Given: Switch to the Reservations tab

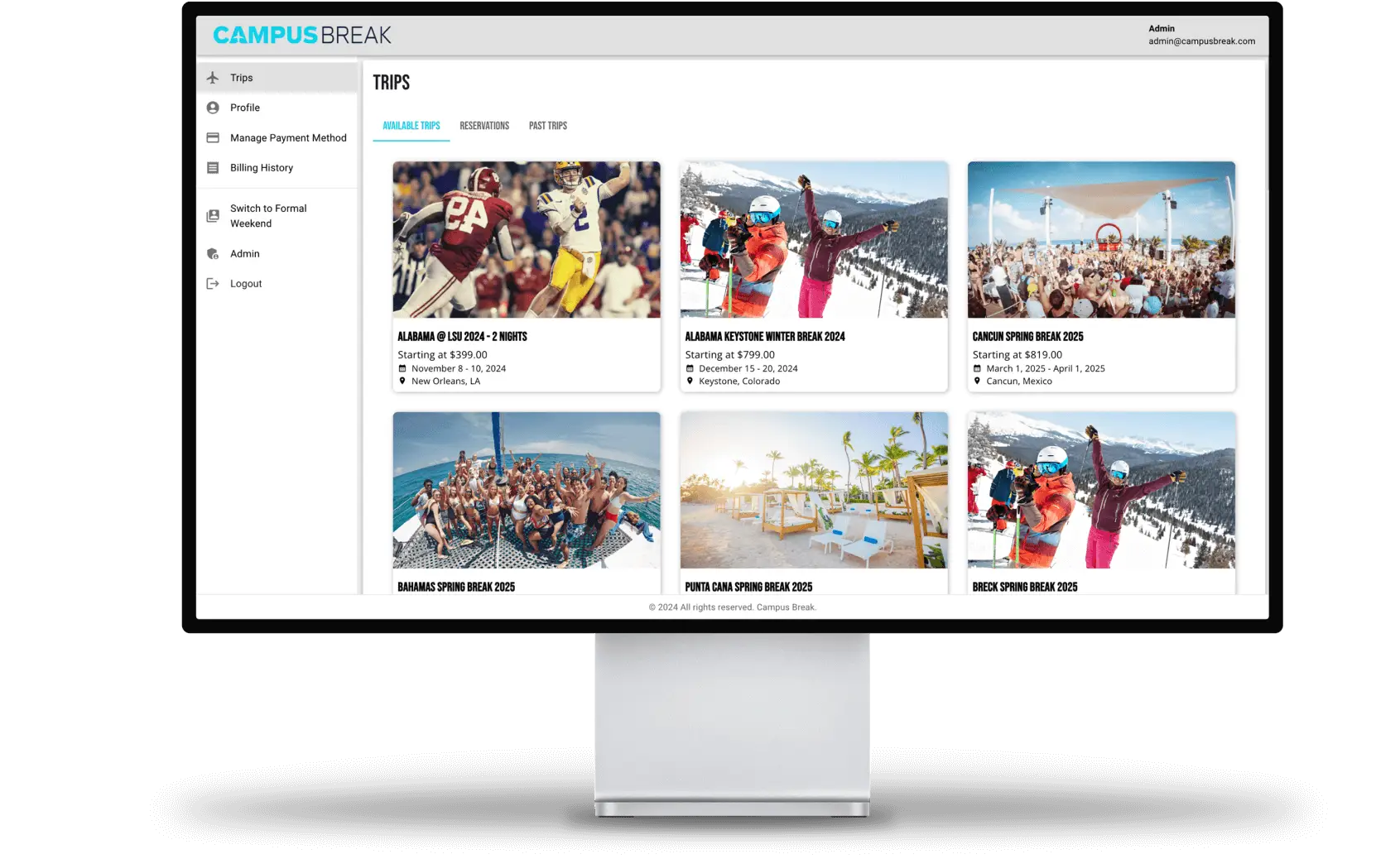Looking at the screenshot, I should tap(484, 126).
